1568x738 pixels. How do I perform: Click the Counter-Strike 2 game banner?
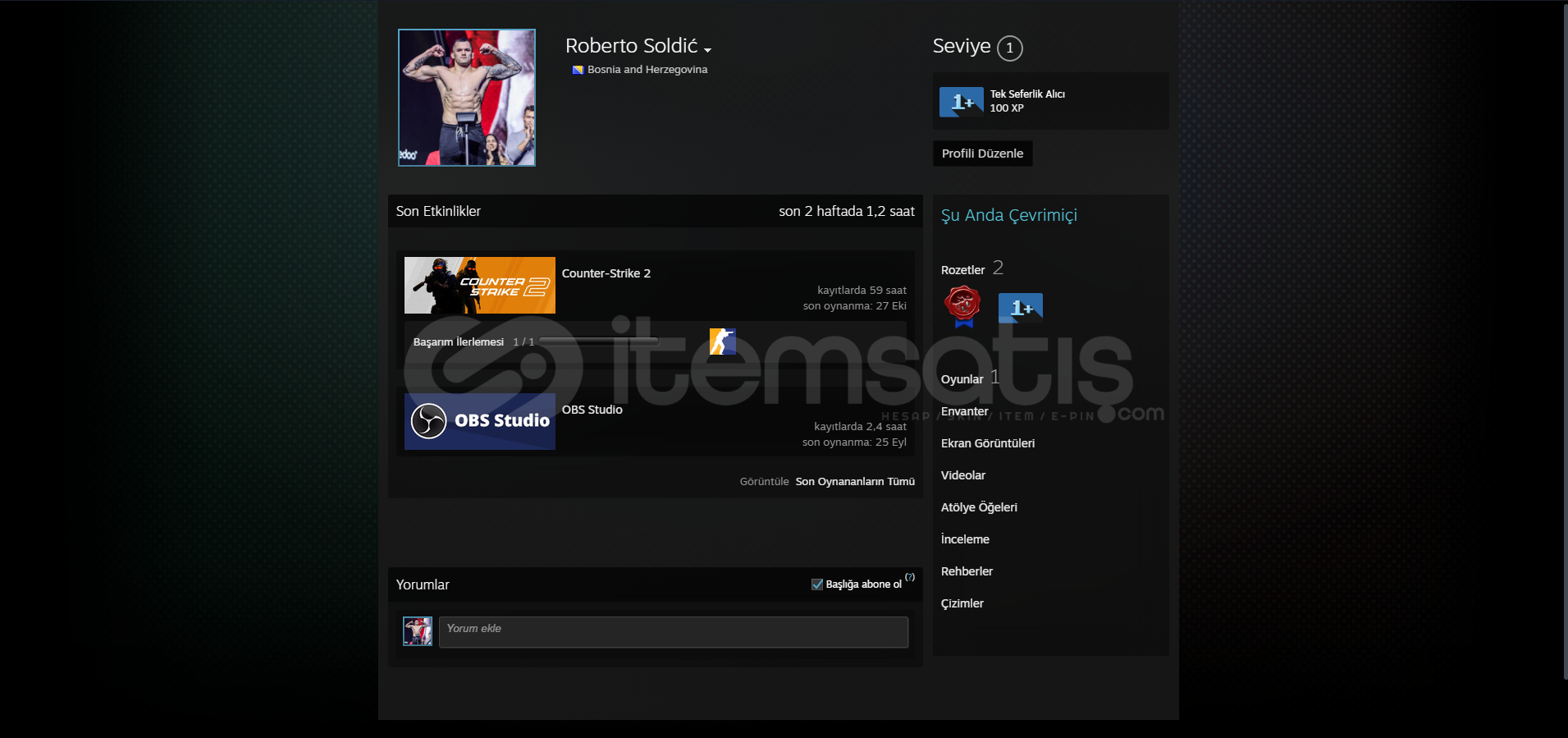[x=479, y=285]
